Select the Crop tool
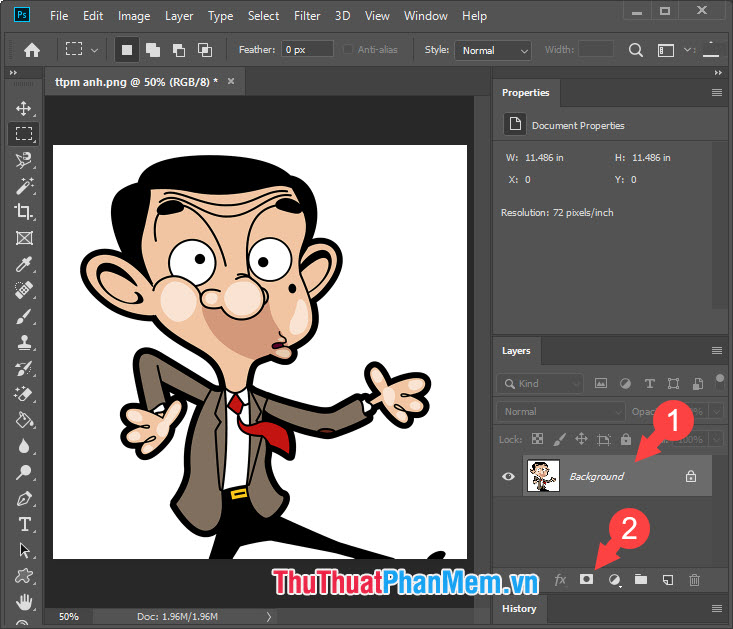Screen dimensions: 733x629 23,212
